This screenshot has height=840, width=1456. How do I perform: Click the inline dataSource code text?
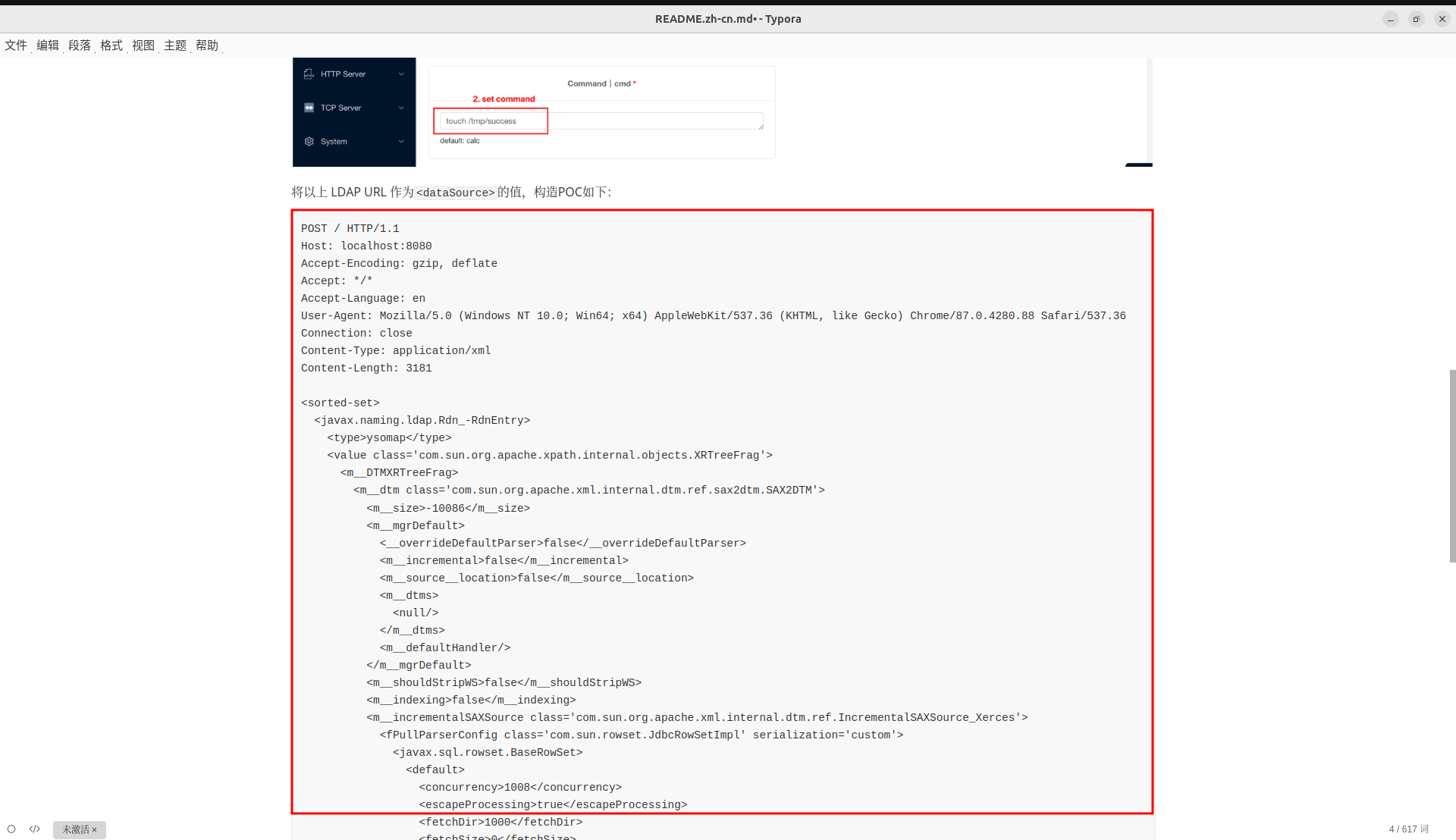click(x=455, y=193)
